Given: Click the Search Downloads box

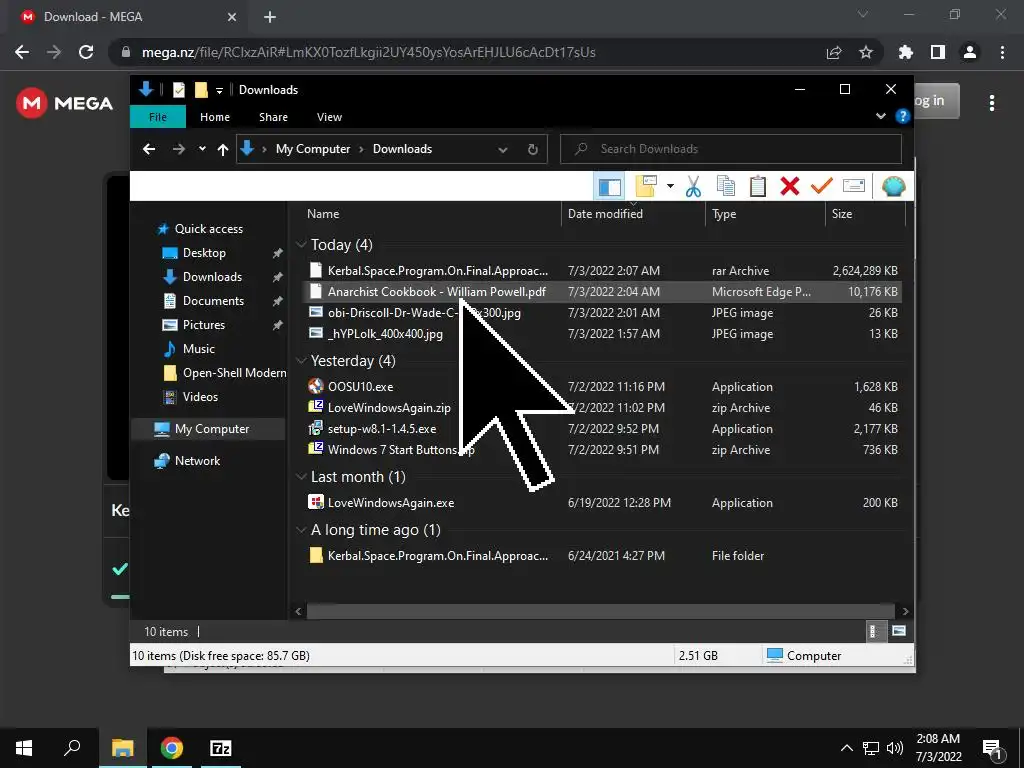Looking at the screenshot, I should click(731, 149).
